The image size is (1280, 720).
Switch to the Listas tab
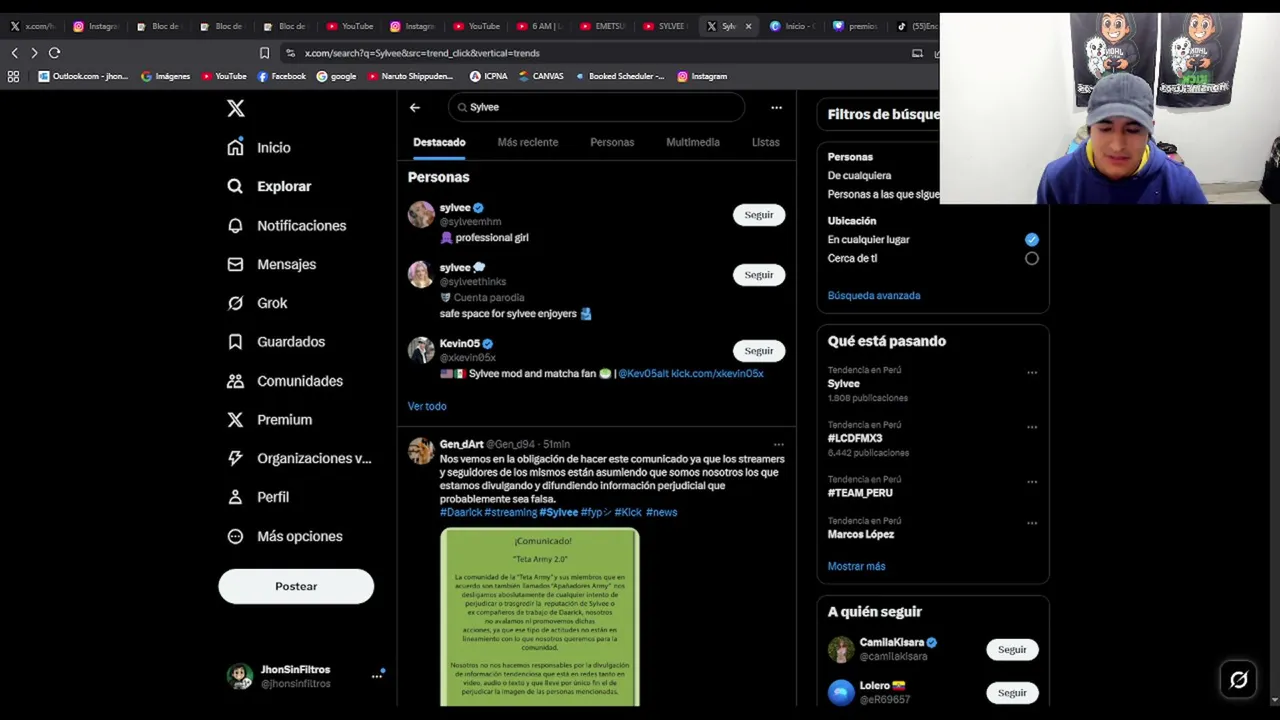tap(766, 142)
